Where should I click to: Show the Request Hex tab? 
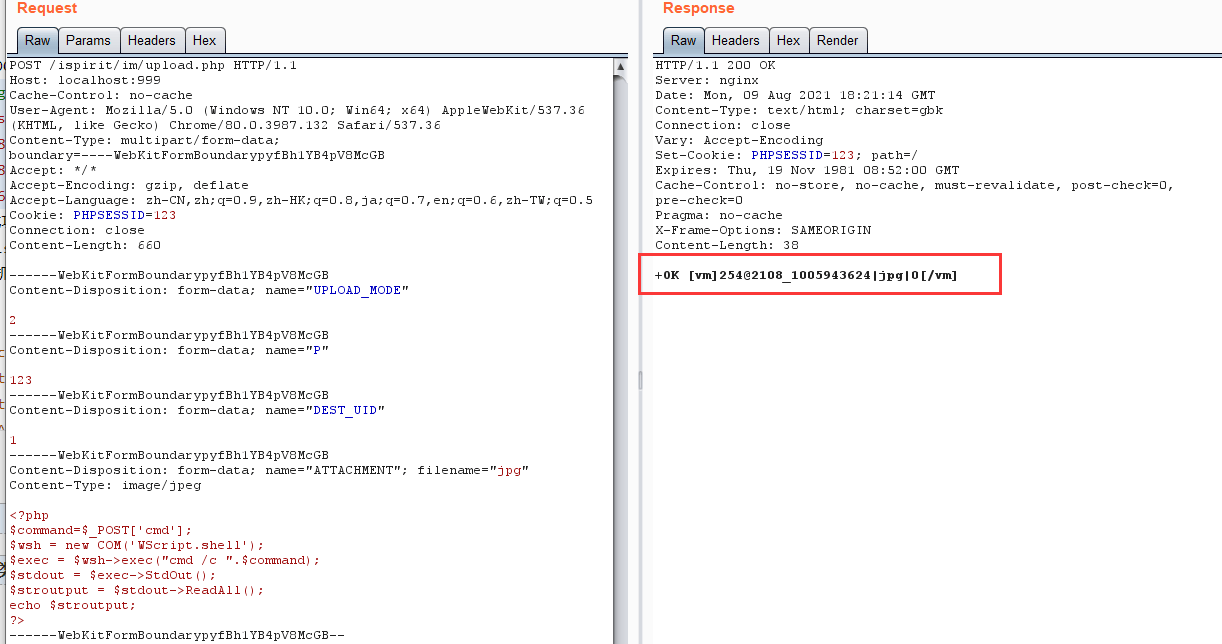205,41
